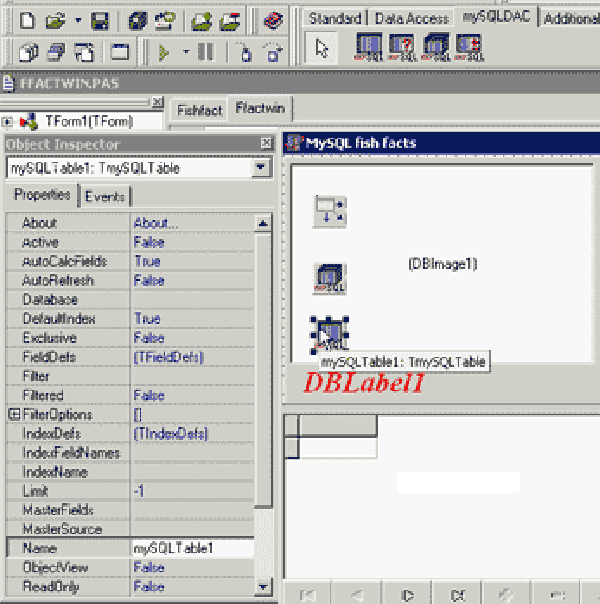Screen dimensions: 600x604
Task: Click the Toggle Form/Unit icon
Action: click(x=84, y=52)
